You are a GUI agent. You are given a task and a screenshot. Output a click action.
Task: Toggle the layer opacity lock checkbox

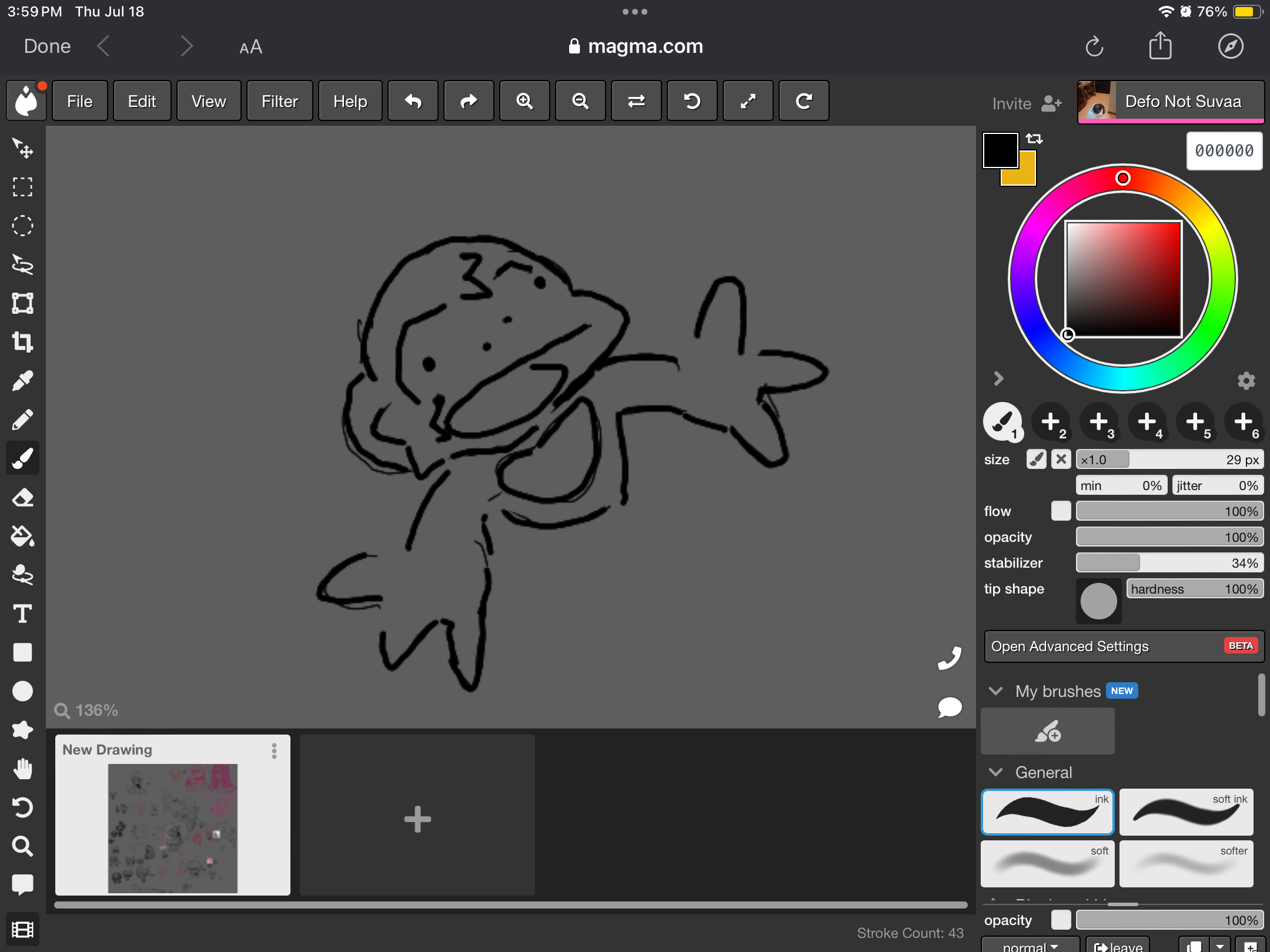click(1061, 920)
